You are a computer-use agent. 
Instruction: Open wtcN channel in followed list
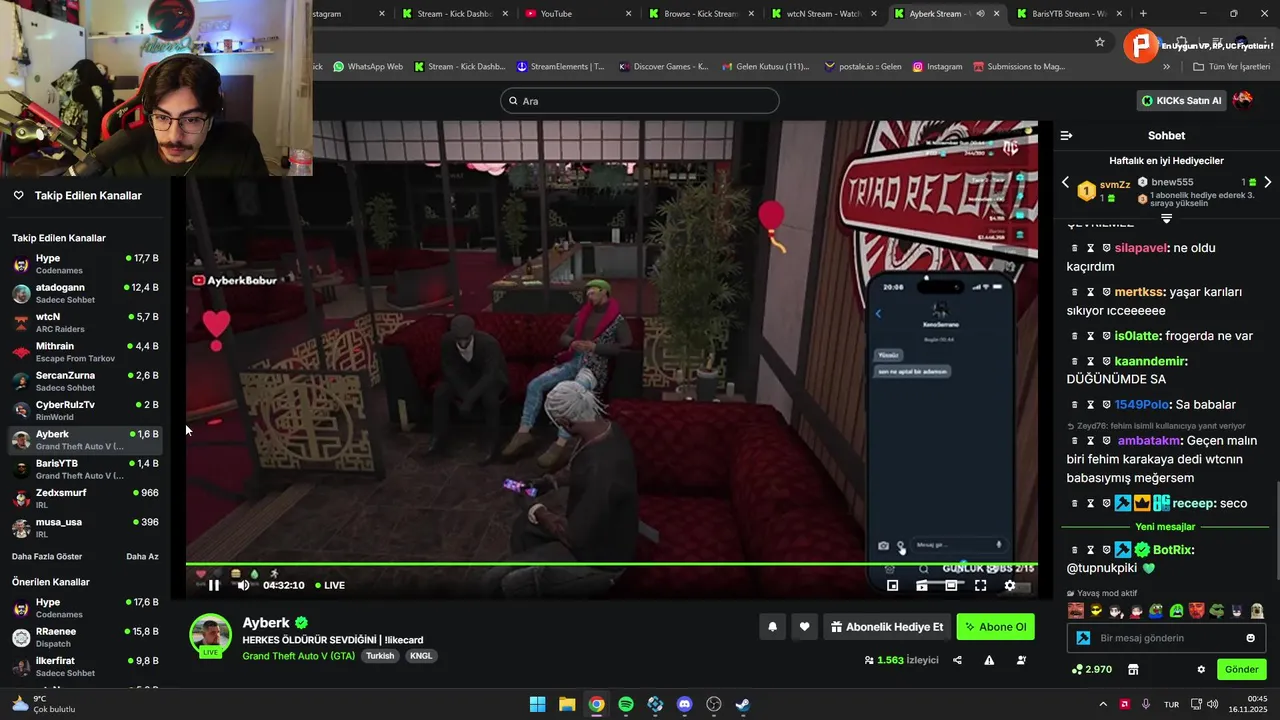click(85, 322)
